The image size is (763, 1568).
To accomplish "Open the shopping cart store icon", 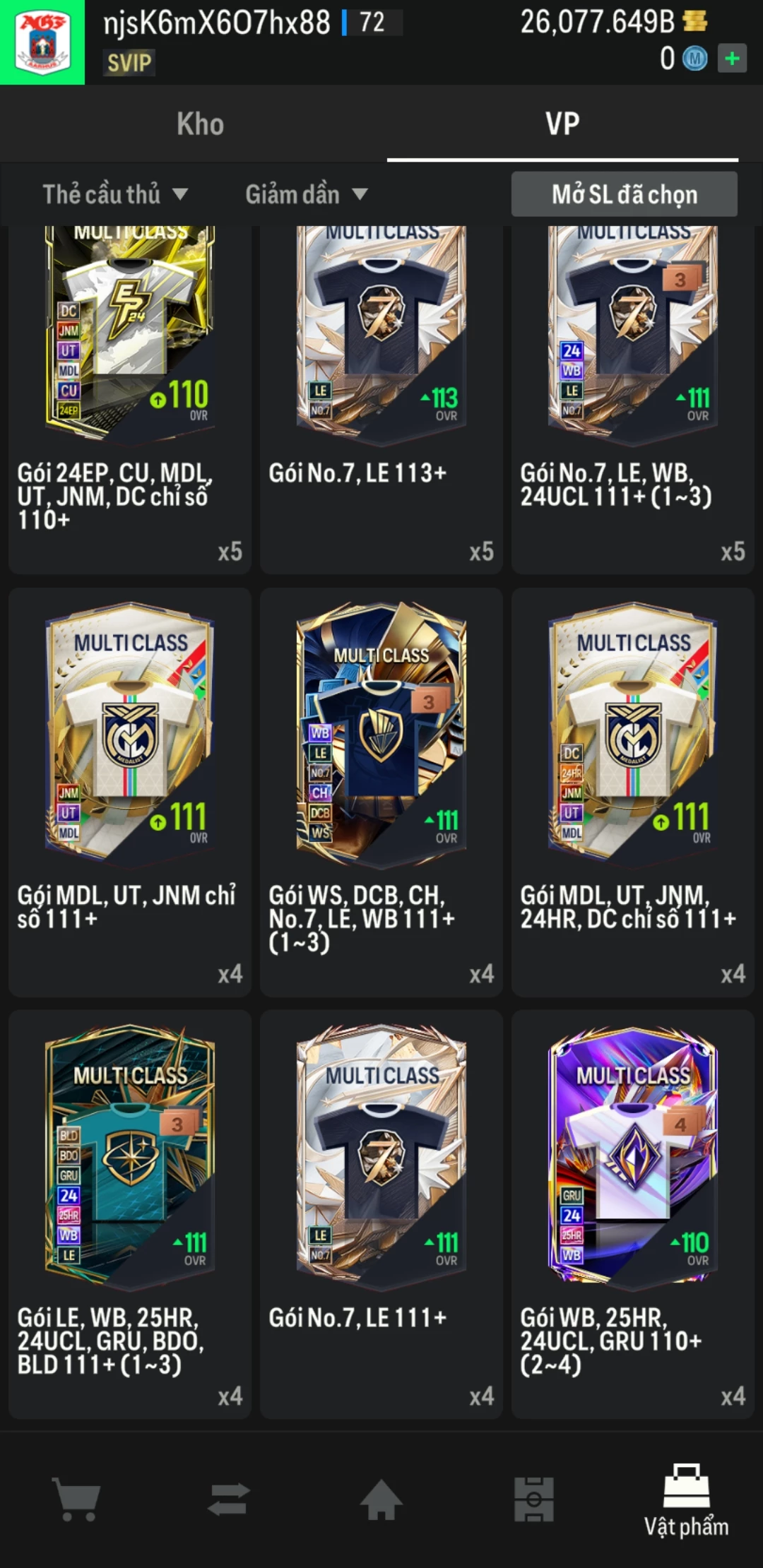I will click(76, 1499).
